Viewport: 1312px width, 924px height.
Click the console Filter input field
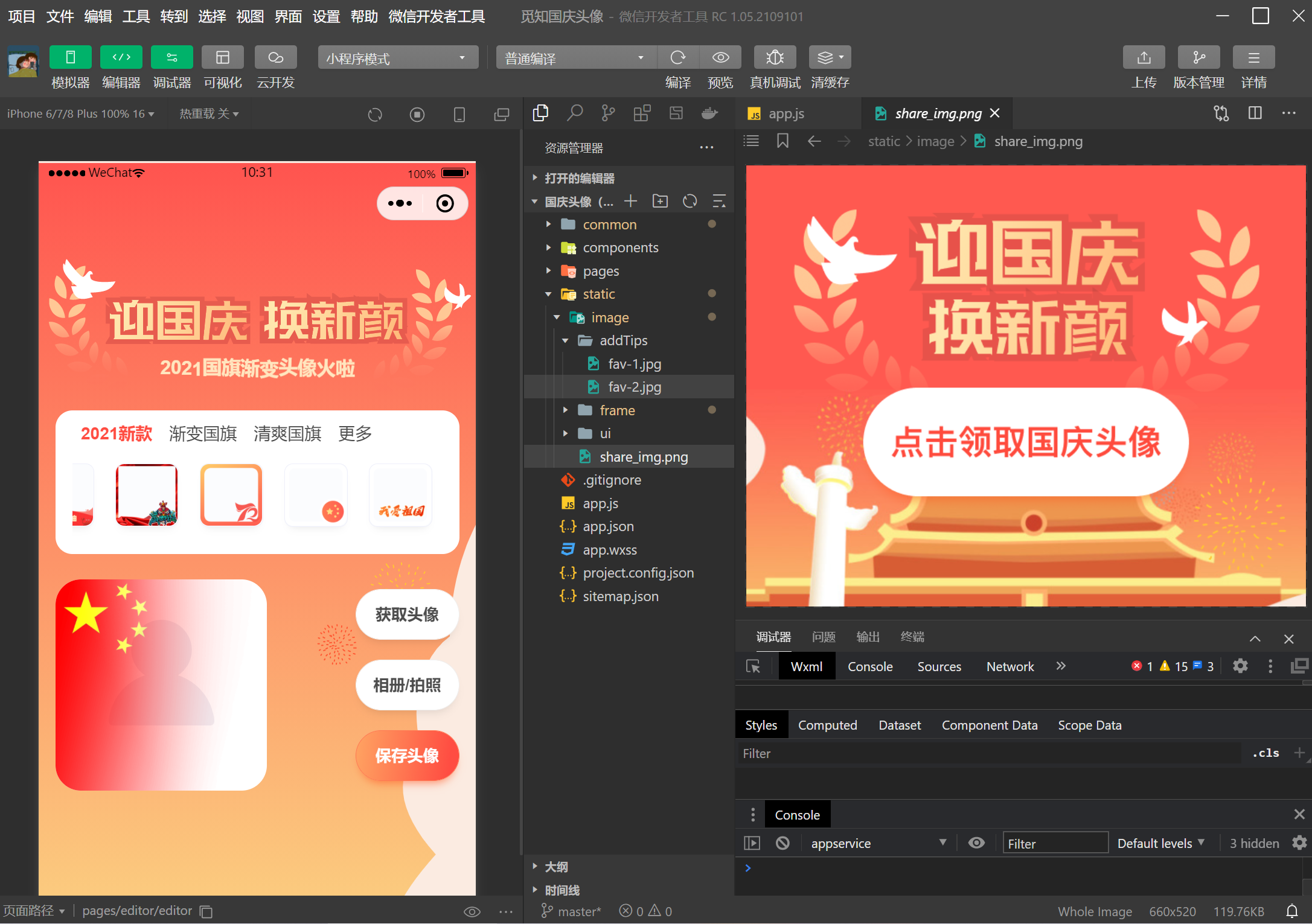coord(1055,843)
